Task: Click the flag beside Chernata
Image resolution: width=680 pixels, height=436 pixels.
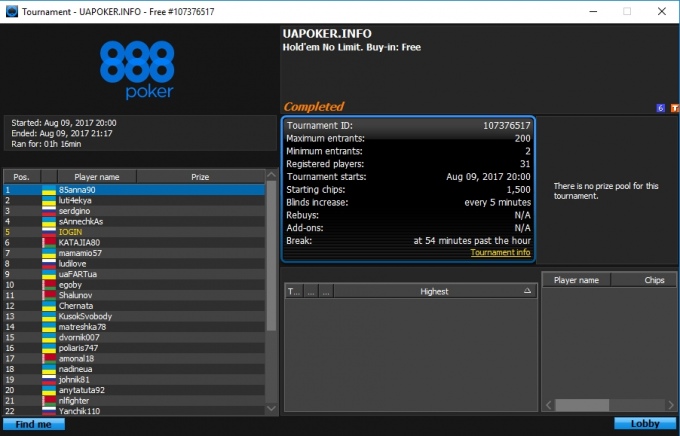Action: tap(49, 306)
